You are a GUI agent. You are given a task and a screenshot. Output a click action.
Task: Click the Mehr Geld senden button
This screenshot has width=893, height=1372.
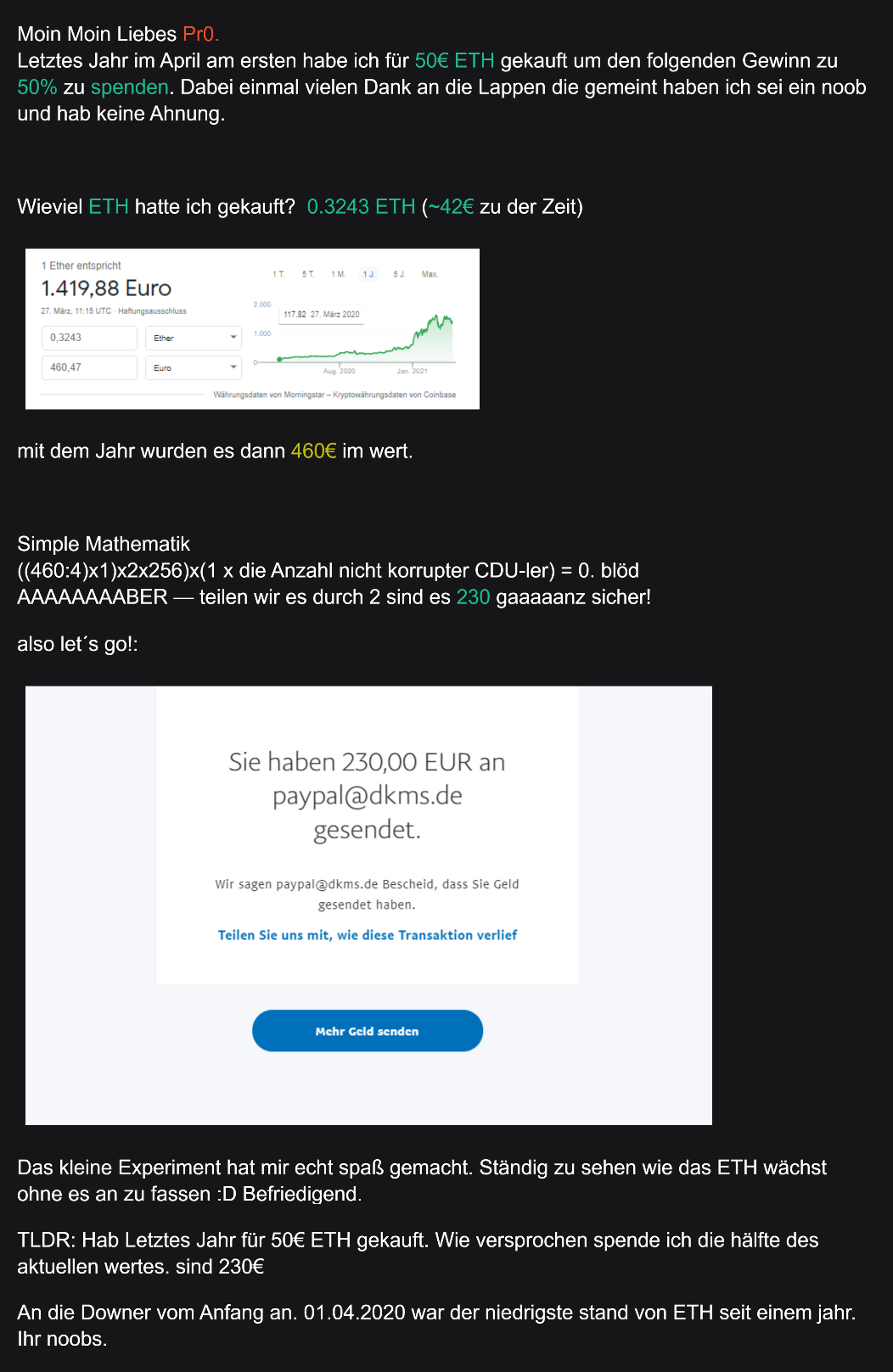point(368,1031)
